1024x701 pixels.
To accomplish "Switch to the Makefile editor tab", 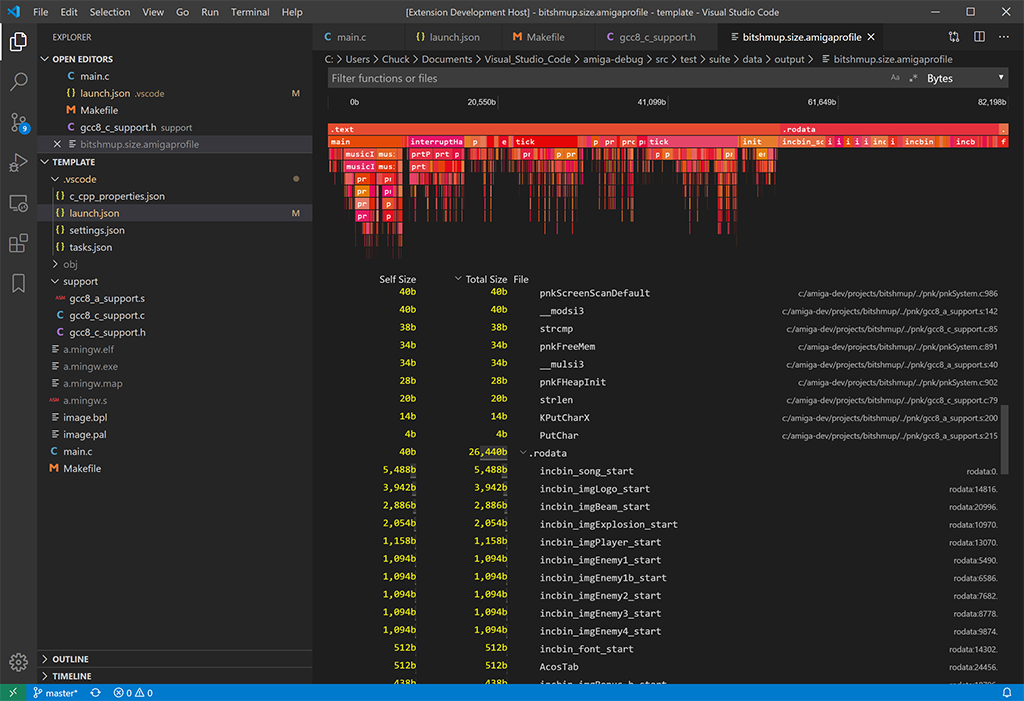I will [x=539, y=37].
